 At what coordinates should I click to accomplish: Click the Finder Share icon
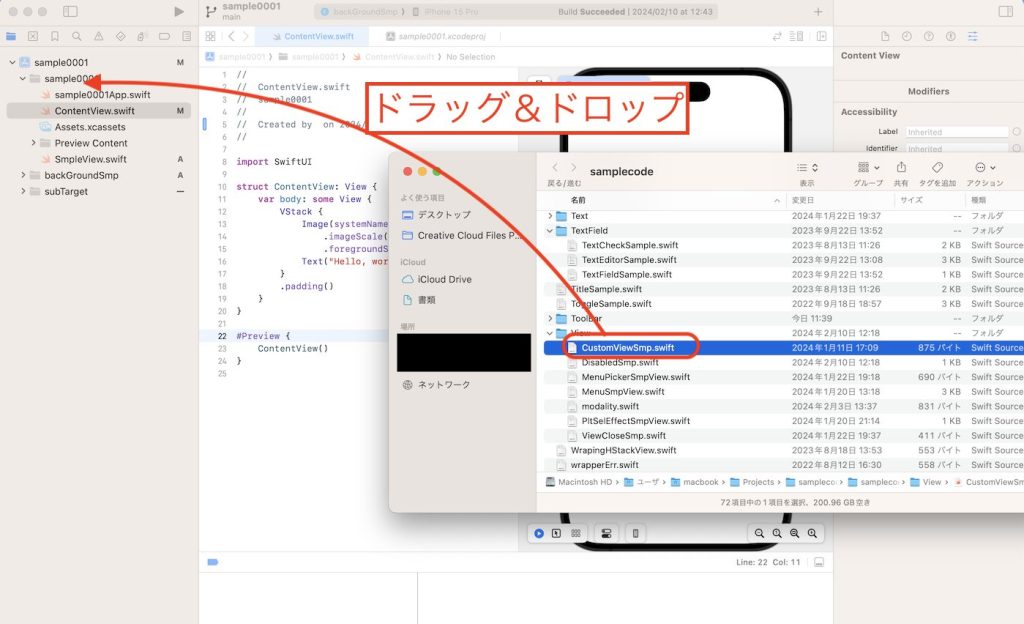point(901,168)
